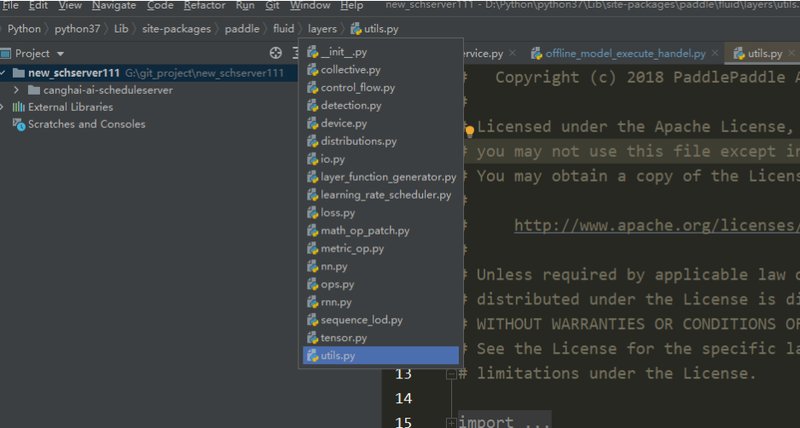Click the locate-in-project target icon
The image size is (800, 428).
(x=276, y=53)
